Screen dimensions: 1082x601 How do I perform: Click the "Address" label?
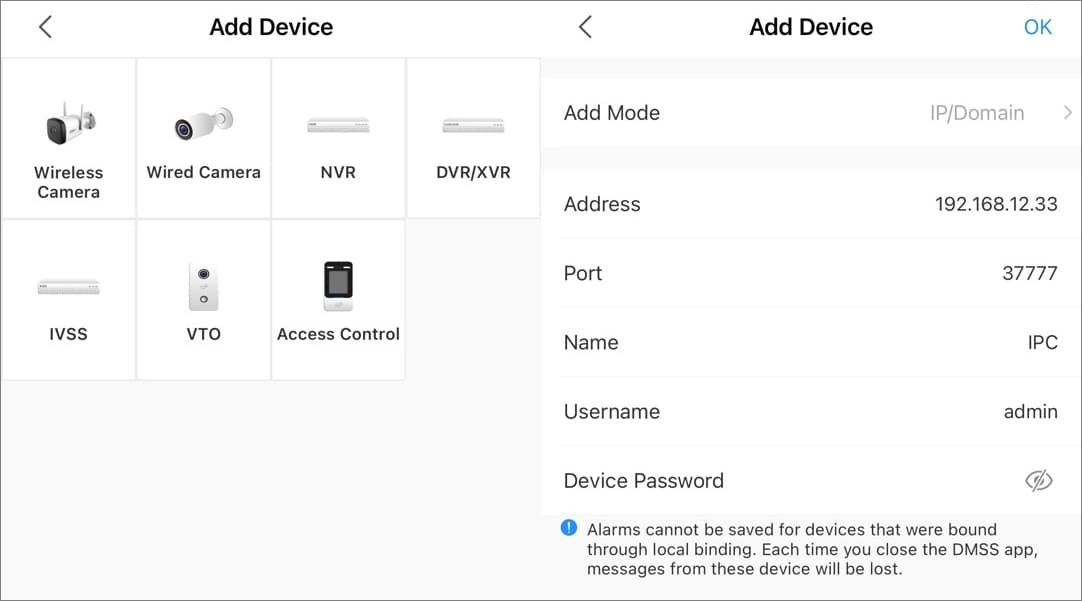[602, 204]
